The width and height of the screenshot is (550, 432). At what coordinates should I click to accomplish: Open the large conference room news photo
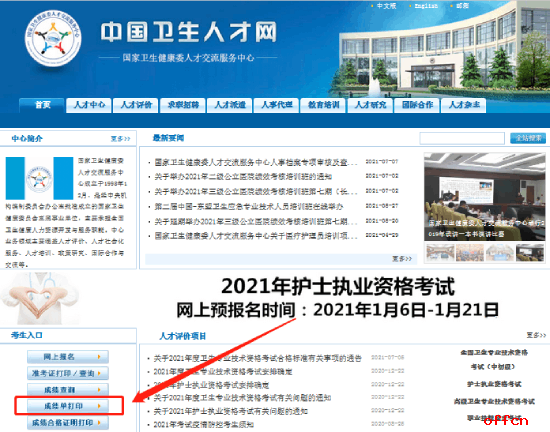(x=484, y=197)
